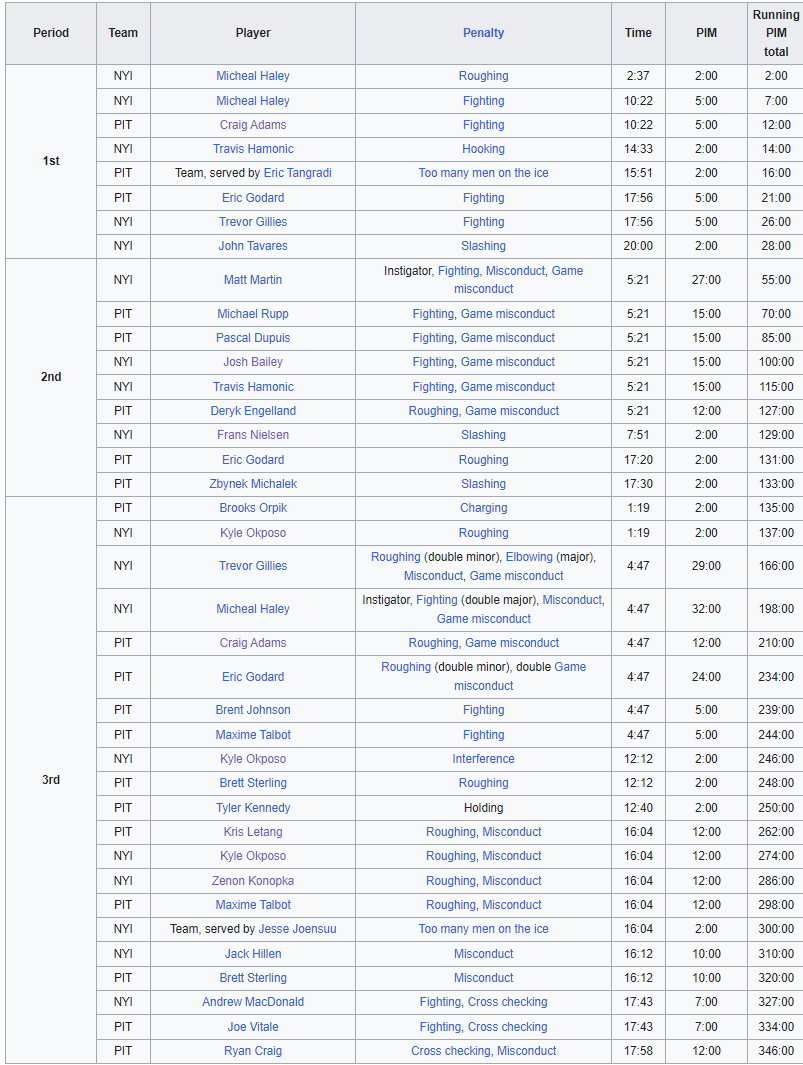Select the '17:58' time cell
The image size is (803, 1065).
[x=638, y=1051]
